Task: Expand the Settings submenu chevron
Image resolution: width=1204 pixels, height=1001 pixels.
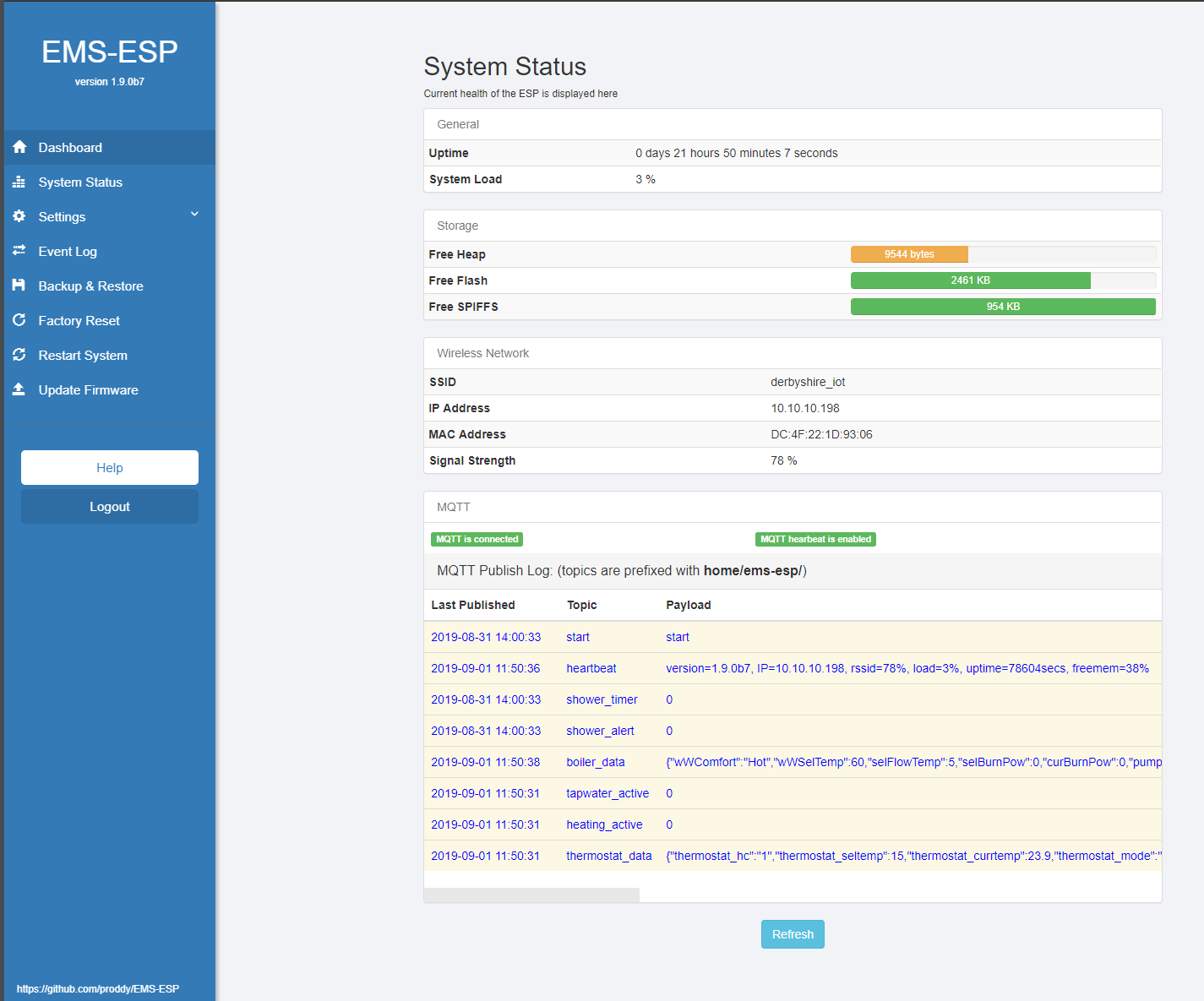Action: tap(194, 215)
